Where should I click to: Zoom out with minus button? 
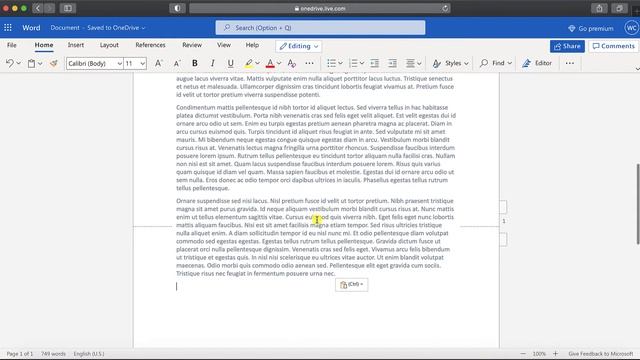click(x=523, y=354)
